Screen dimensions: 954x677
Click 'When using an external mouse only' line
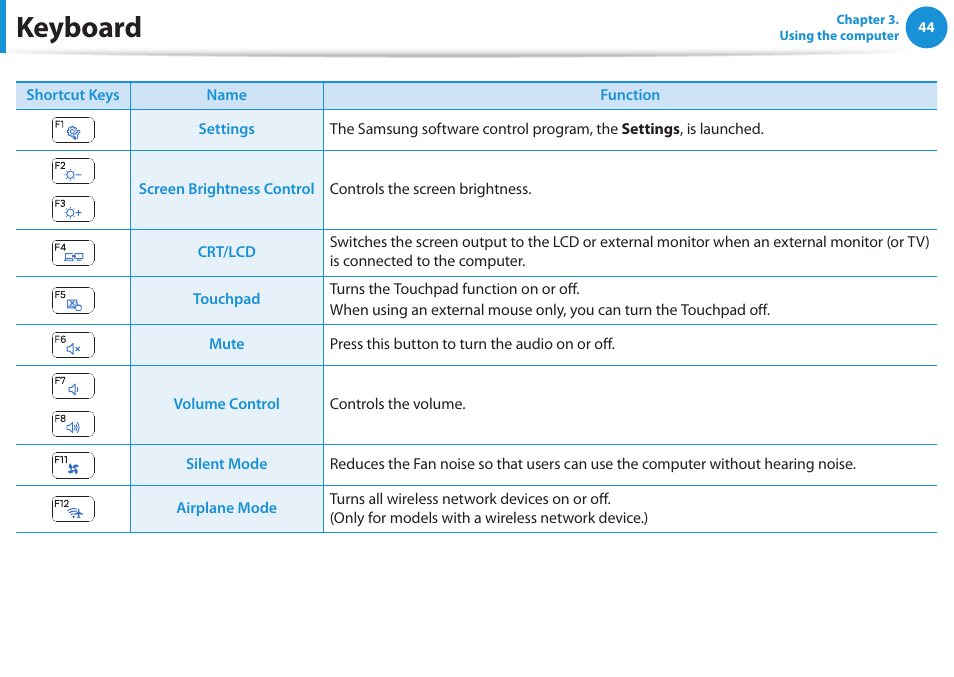550,310
